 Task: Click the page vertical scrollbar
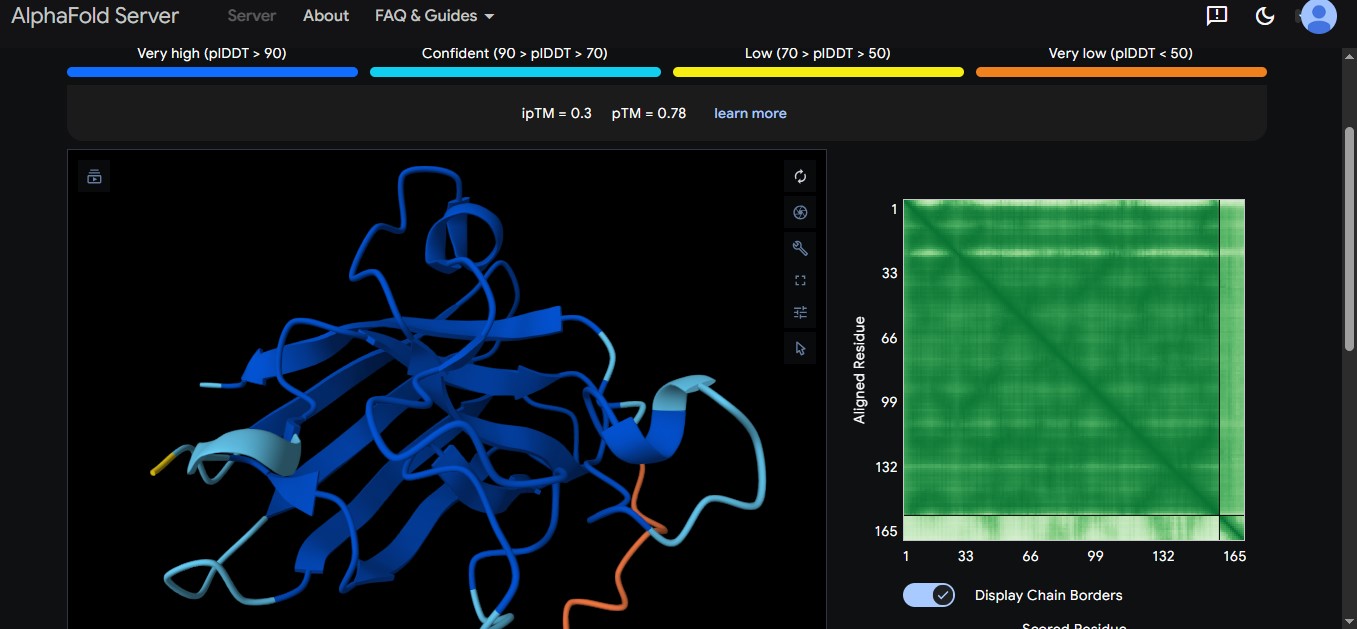pos(1349,239)
